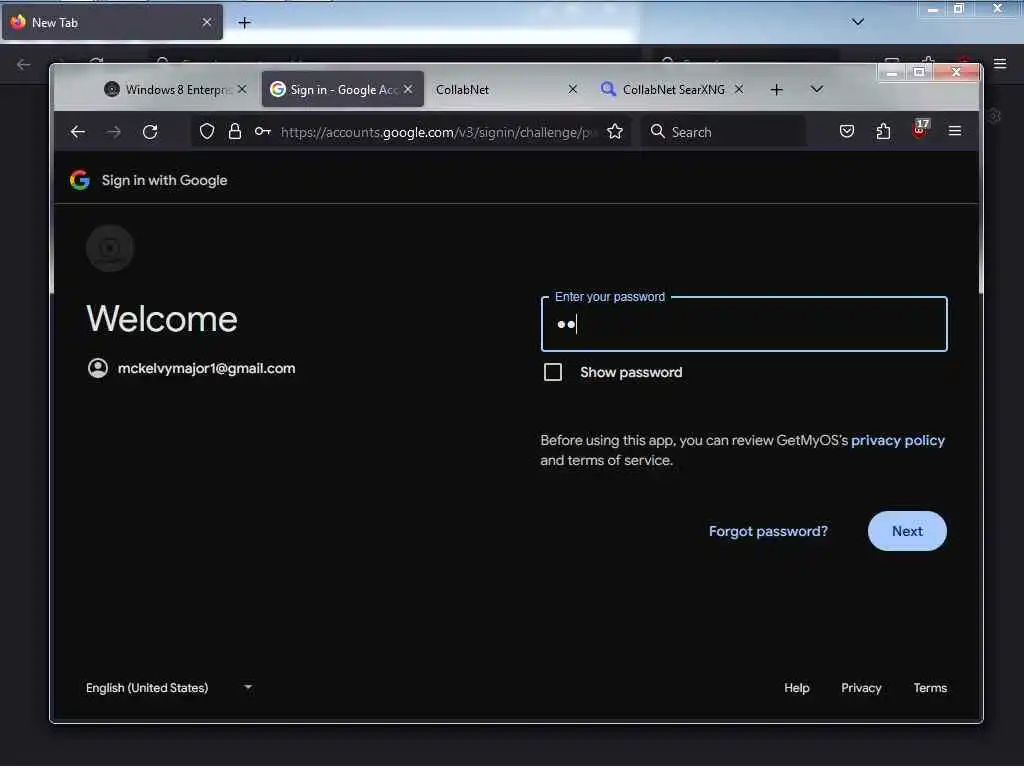The width and height of the screenshot is (1024, 768).
Task: Close the Windows 8 Enterprise tab
Action: 242,89
